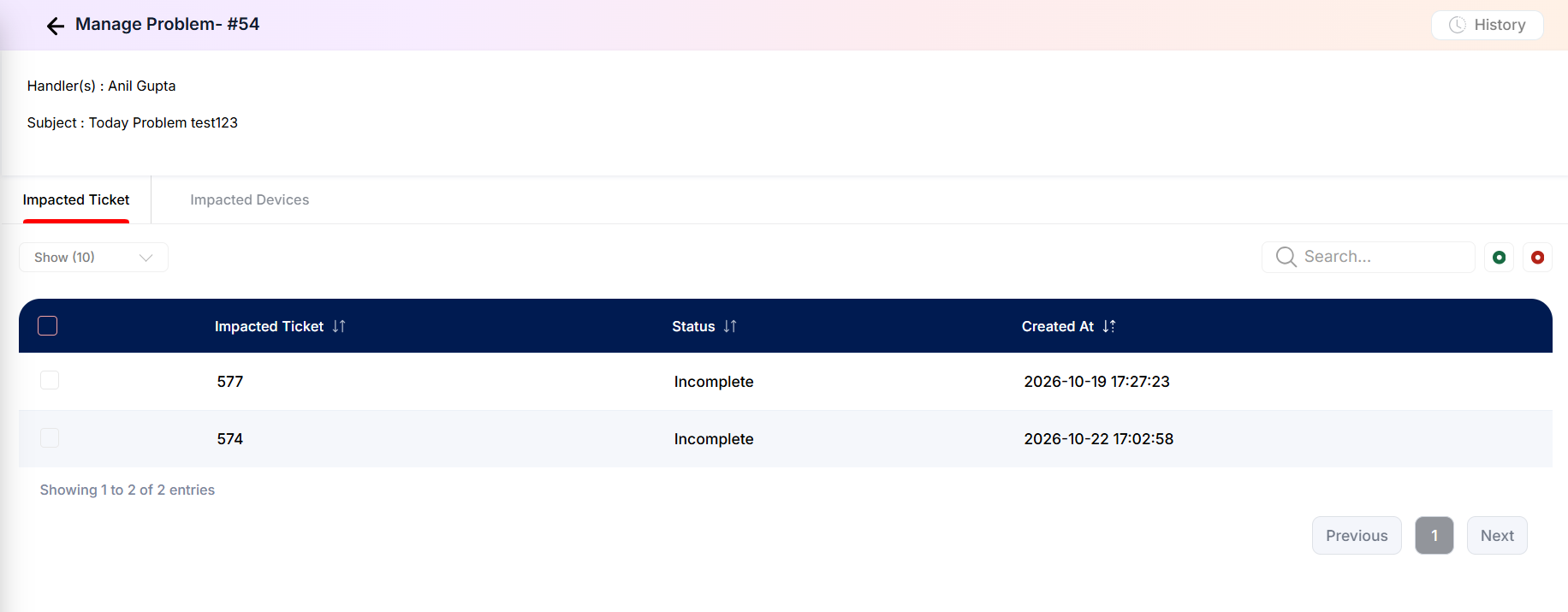
Task: Go to page 1
Action: click(1434, 535)
